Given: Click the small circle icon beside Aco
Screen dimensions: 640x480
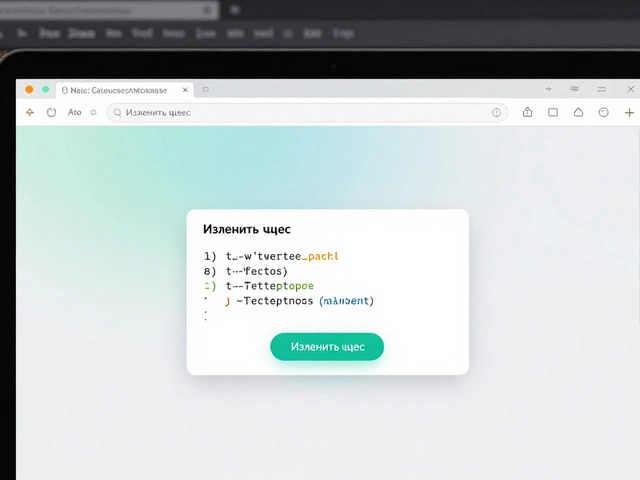Looking at the screenshot, I should tap(93, 112).
